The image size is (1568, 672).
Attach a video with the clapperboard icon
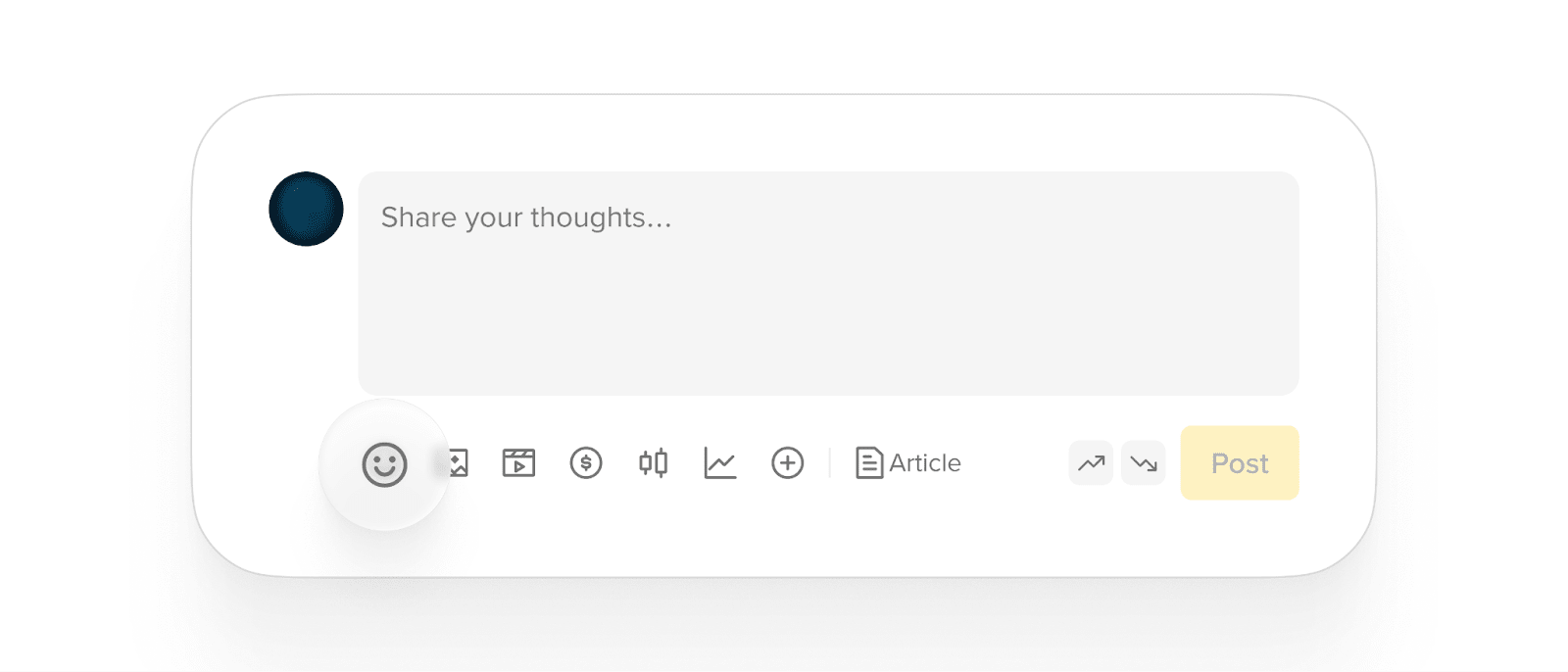tap(518, 462)
